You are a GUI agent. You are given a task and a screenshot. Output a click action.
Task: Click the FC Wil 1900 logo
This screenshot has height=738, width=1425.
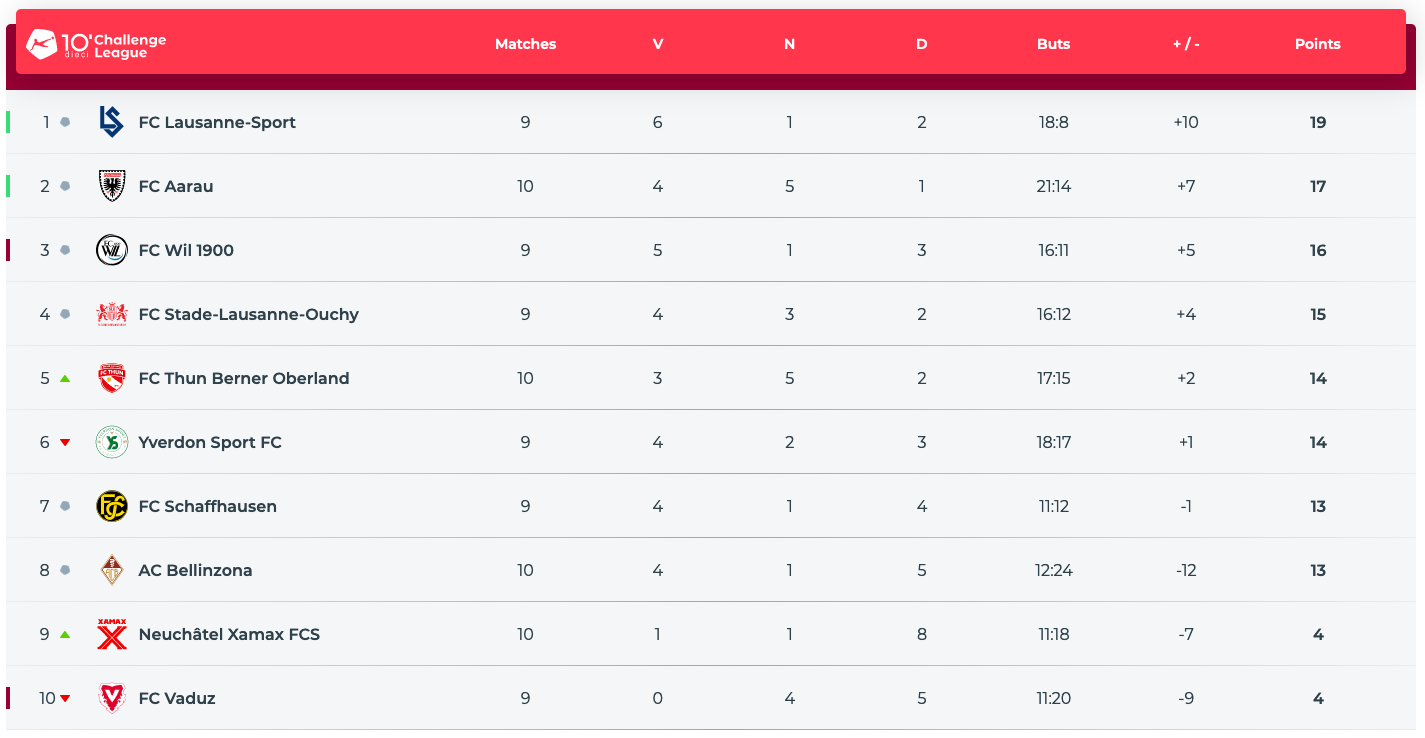pyautogui.click(x=112, y=250)
